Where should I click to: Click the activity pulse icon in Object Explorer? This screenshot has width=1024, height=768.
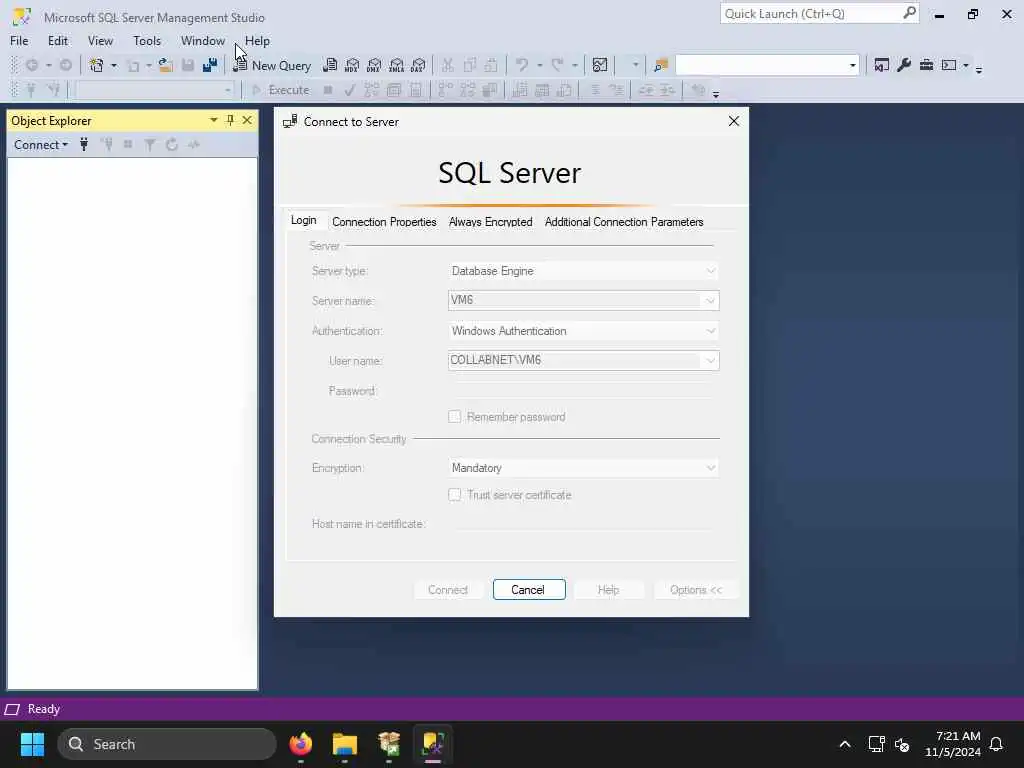click(194, 144)
